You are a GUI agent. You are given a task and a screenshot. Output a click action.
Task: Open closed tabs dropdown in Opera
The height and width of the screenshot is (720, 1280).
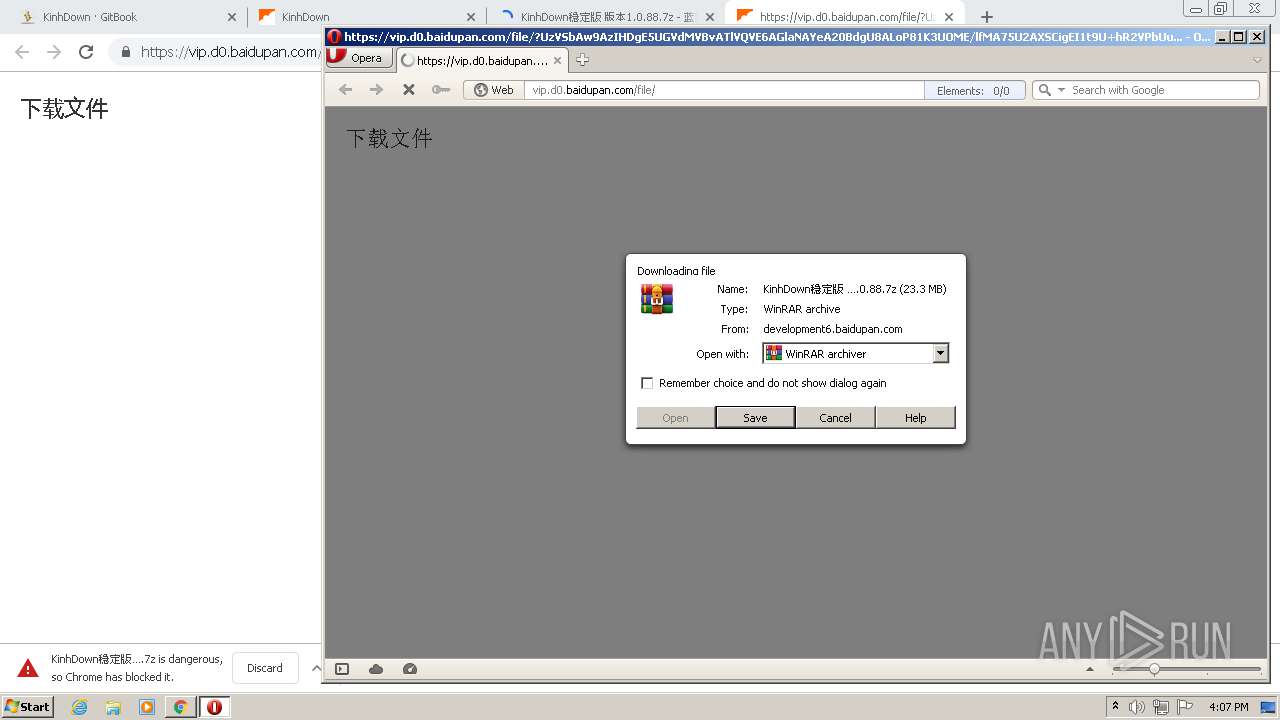[1257, 60]
